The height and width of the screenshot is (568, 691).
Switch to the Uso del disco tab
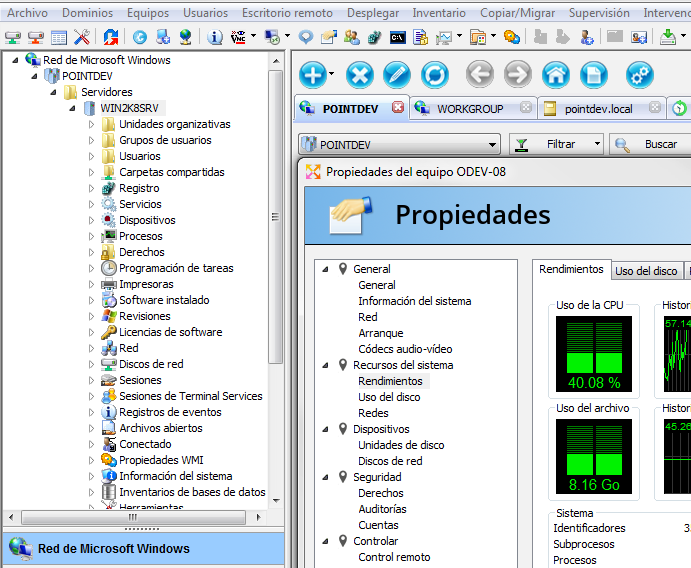[645, 271]
